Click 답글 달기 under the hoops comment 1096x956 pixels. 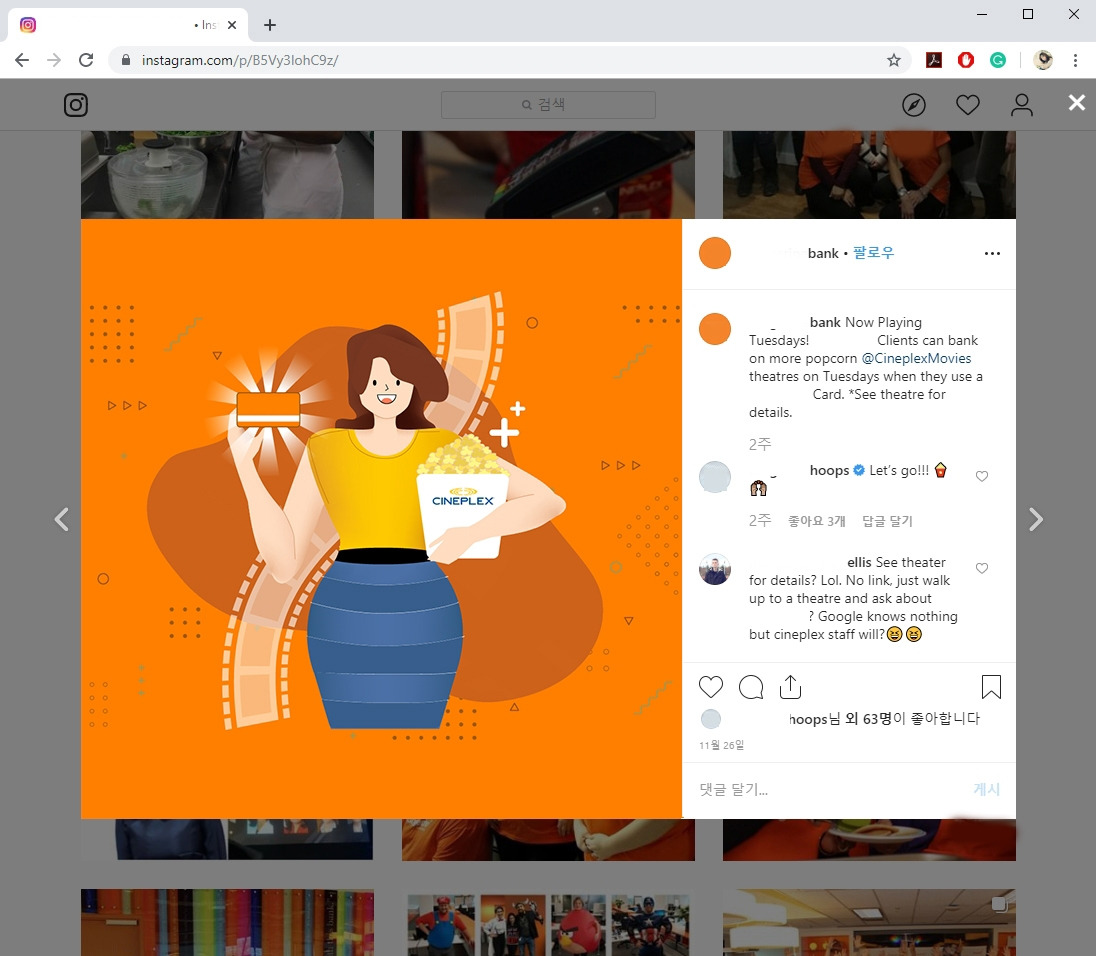pyautogui.click(x=887, y=521)
